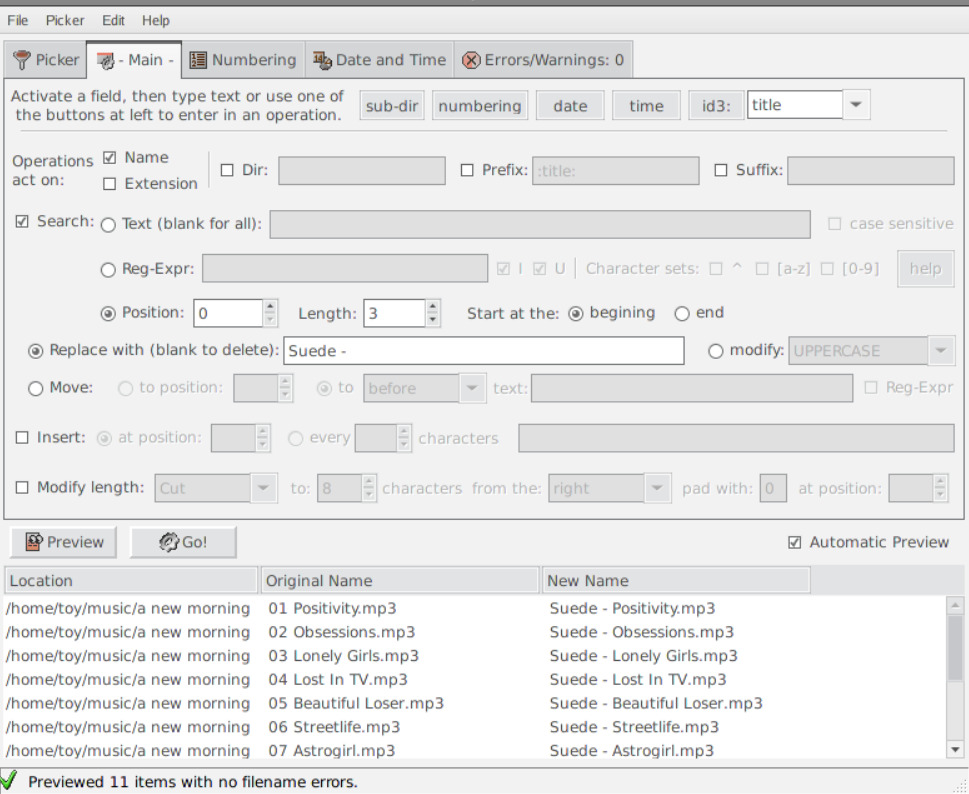Select the Replace with radio button

[36, 351]
